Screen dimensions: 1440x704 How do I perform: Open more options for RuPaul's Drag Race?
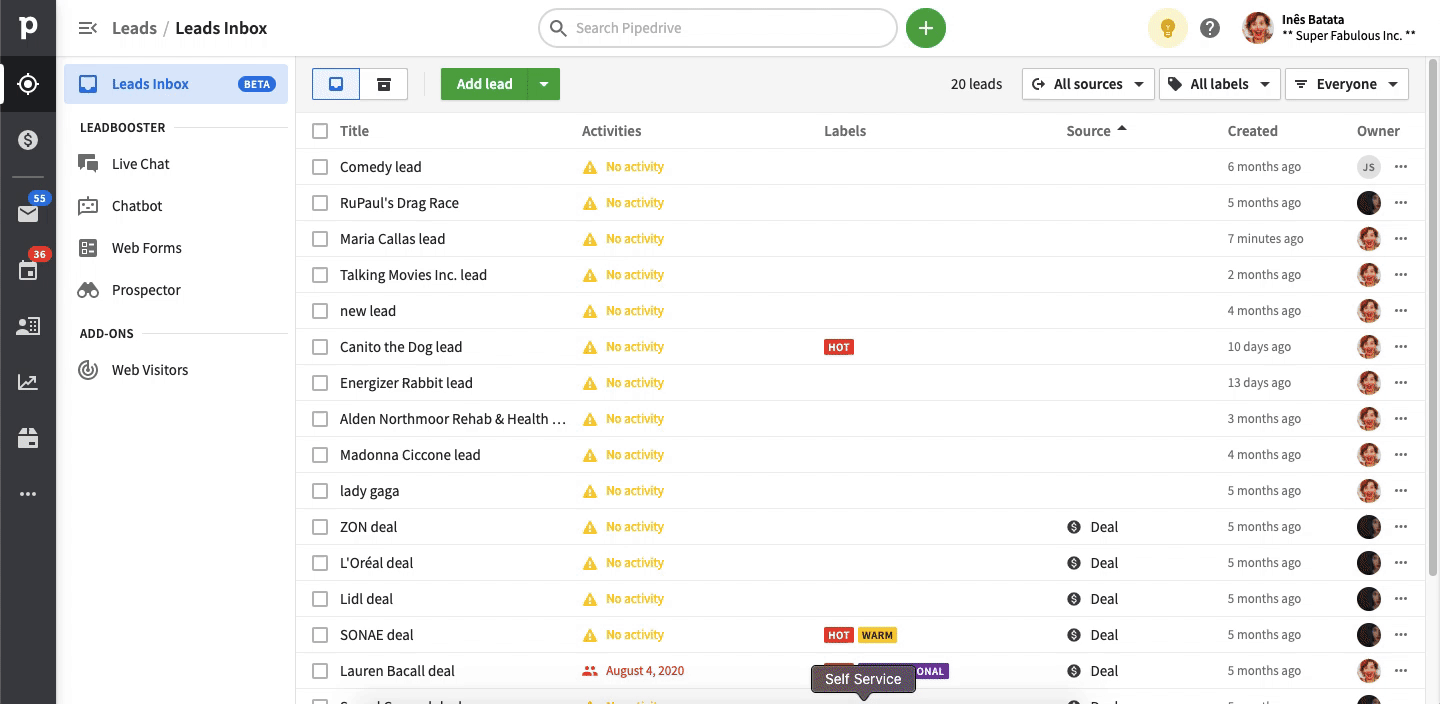pyautogui.click(x=1401, y=203)
